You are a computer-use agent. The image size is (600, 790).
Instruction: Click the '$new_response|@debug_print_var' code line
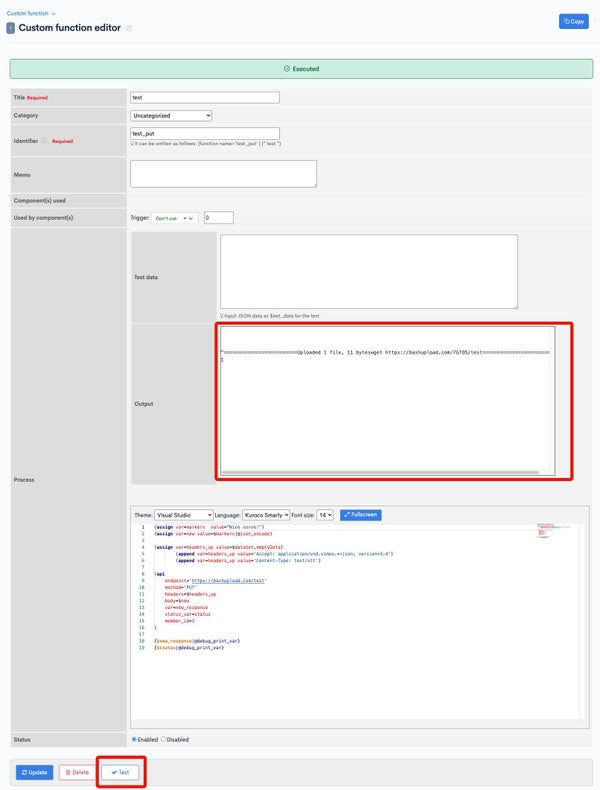(197, 641)
